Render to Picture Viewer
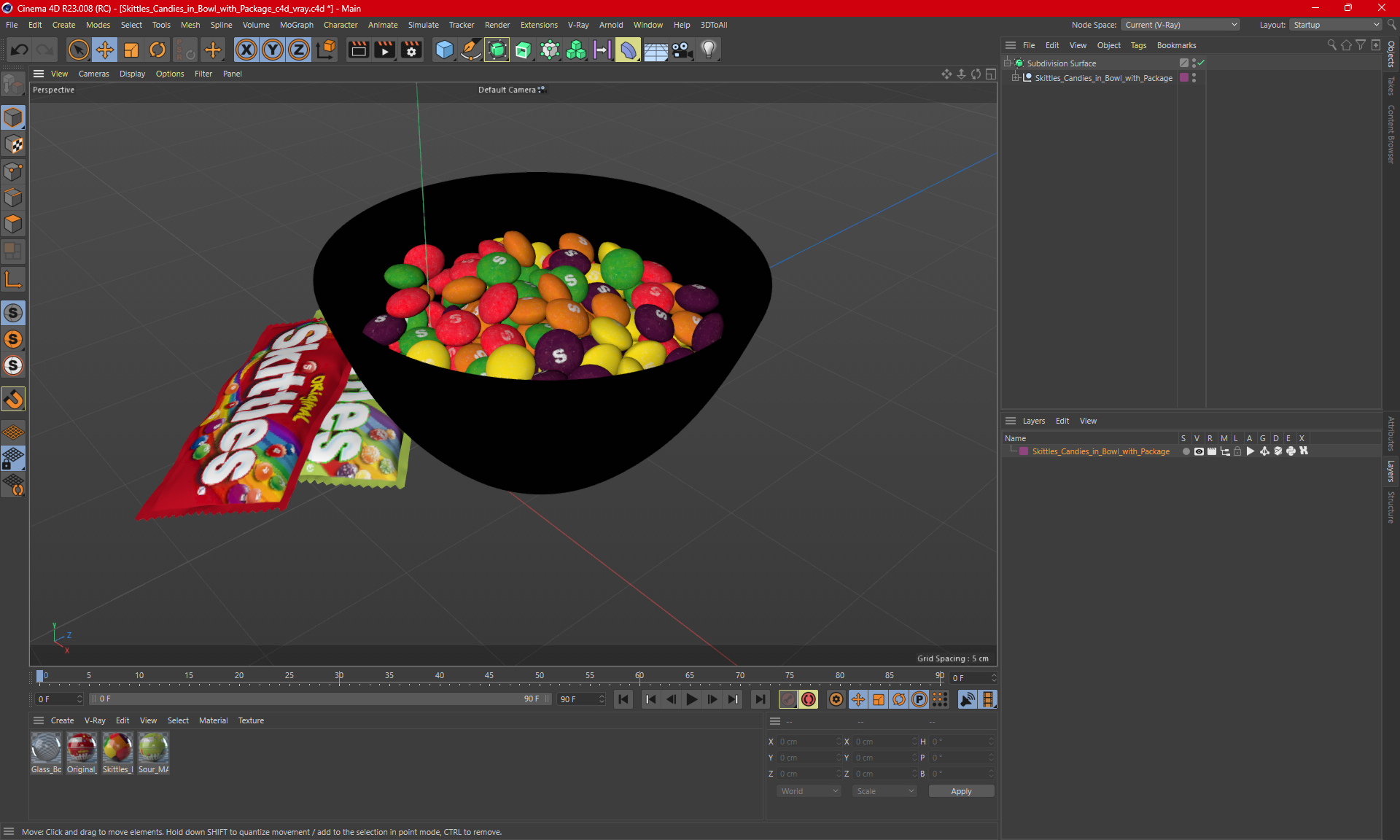 [x=384, y=50]
